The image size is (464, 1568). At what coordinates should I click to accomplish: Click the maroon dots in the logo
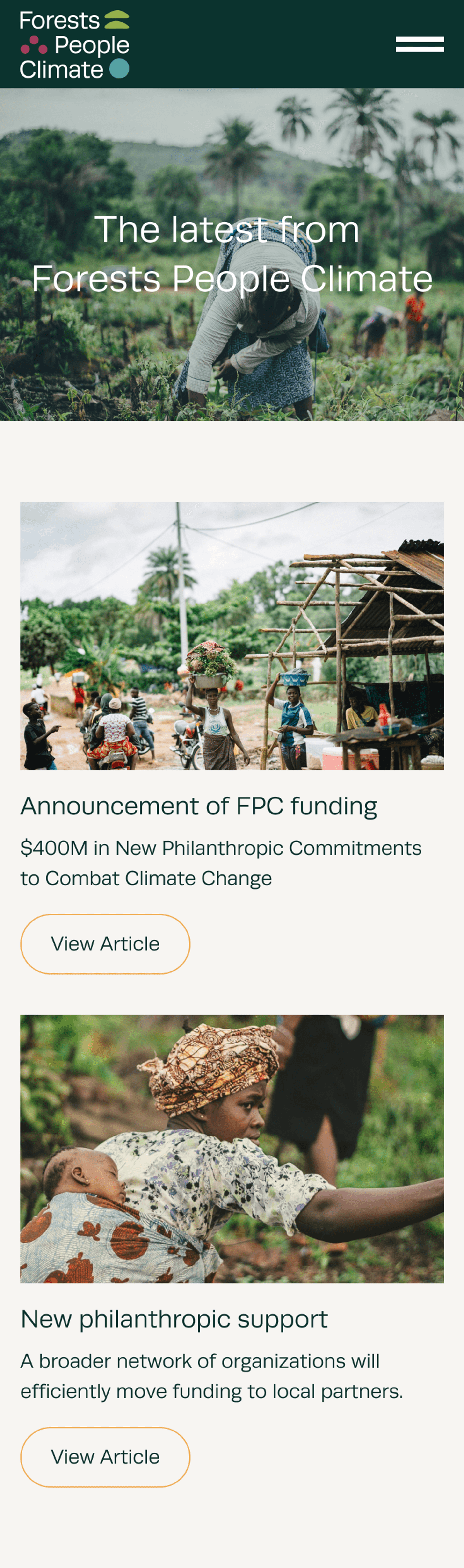[34, 45]
